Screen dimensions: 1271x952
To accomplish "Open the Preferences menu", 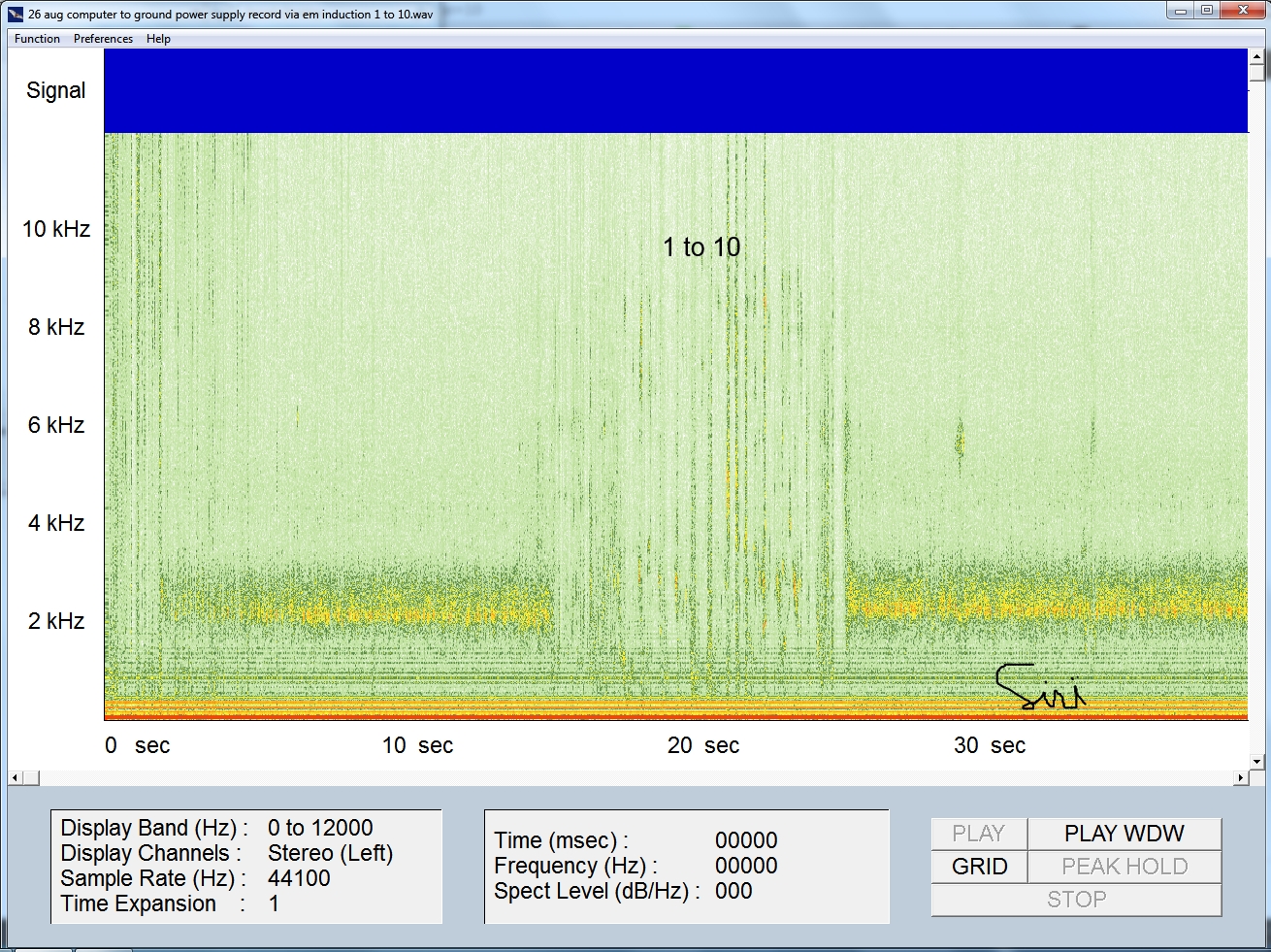I will [103, 39].
